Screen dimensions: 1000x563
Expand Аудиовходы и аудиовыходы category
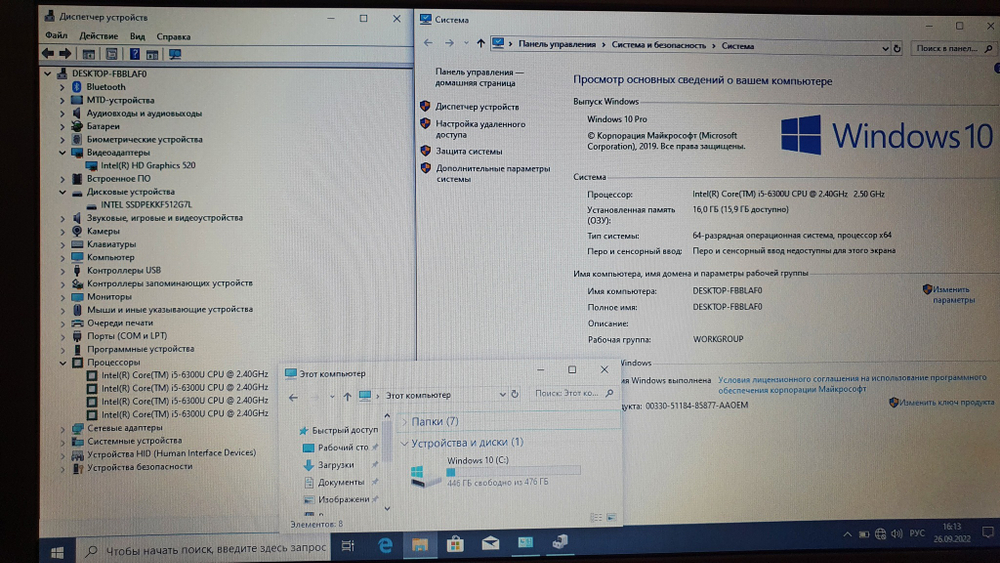[62, 113]
